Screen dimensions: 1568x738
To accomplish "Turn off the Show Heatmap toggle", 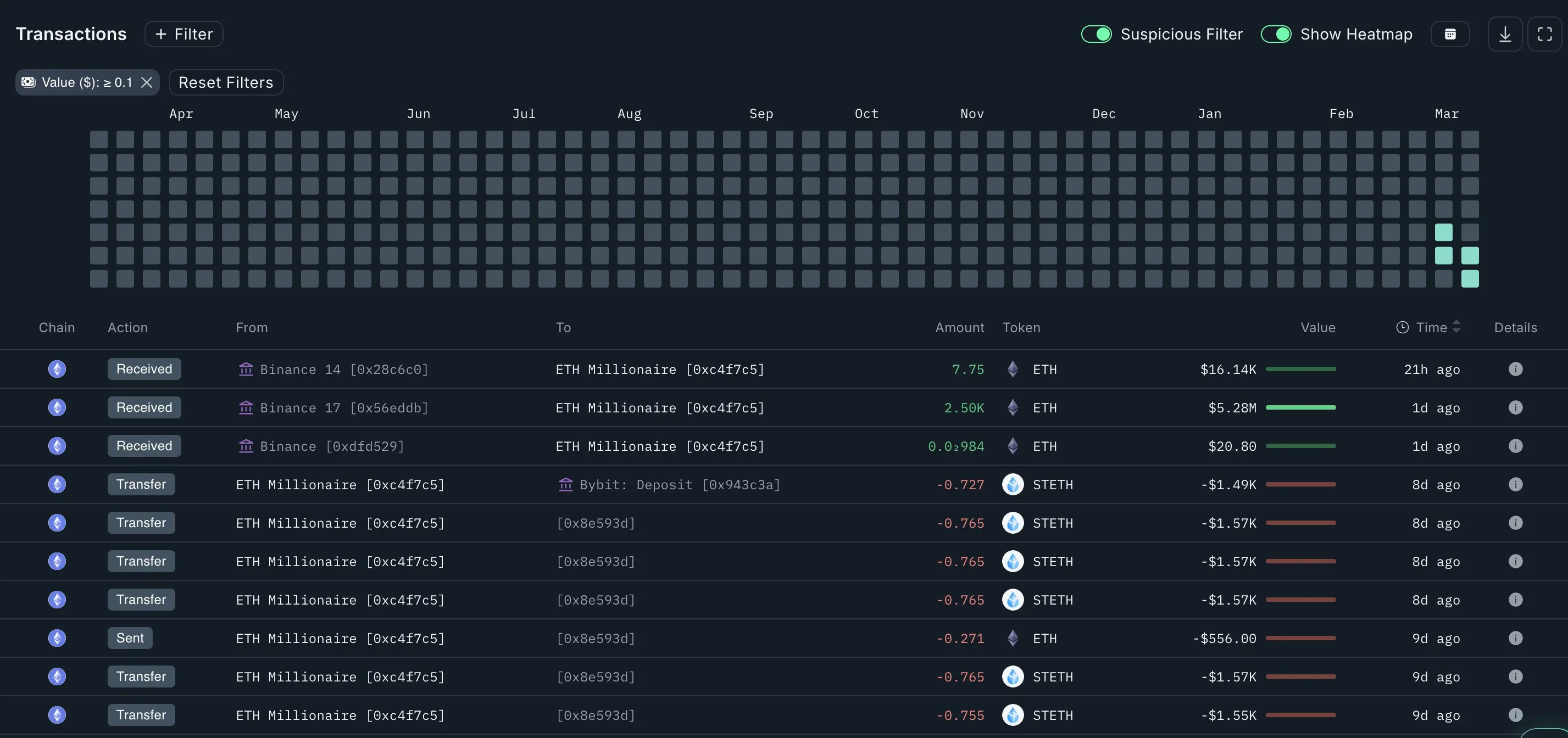I will pyautogui.click(x=1276, y=34).
